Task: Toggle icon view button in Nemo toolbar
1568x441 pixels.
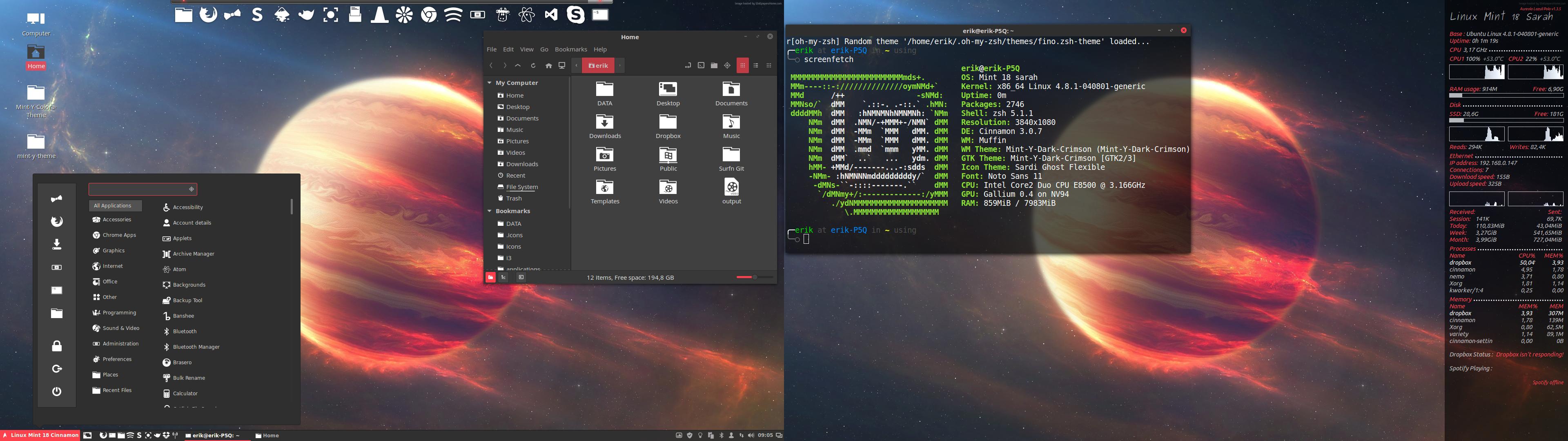Action: pos(743,66)
